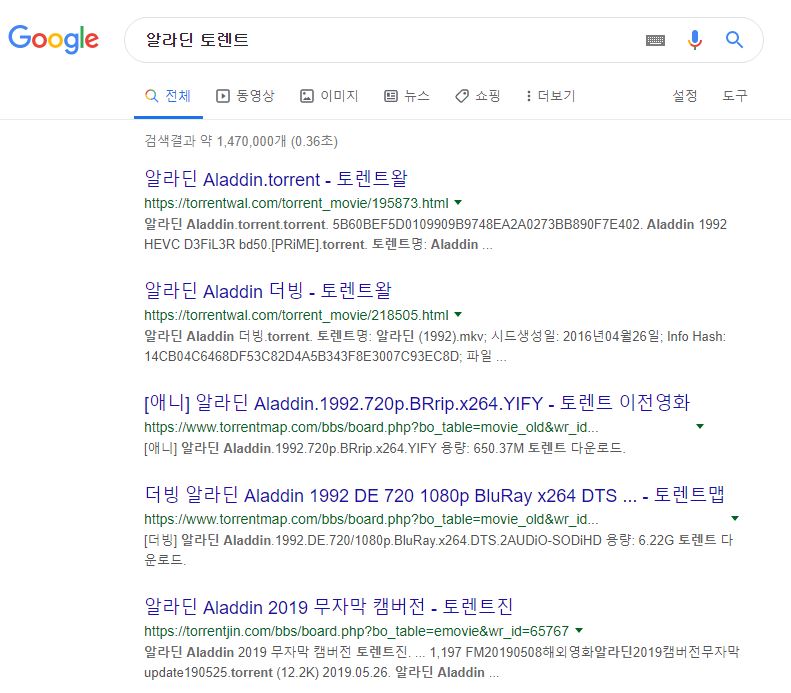Open result 더빙 알라딘 Aladdin 1992 DE 720 1080p
This screenshot has height=693, width=791.
434,494
